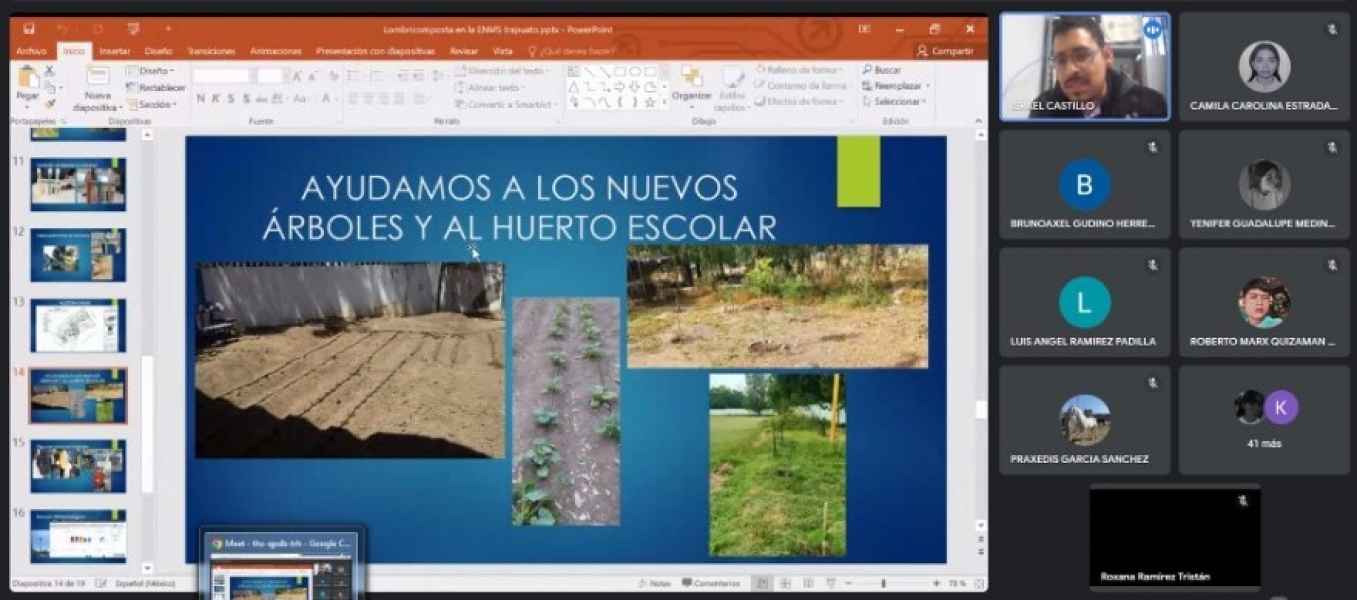This screenshot has width=1357, height=600.
Task: Click the Cut scissors icon
Action: (x=50, y=71)
